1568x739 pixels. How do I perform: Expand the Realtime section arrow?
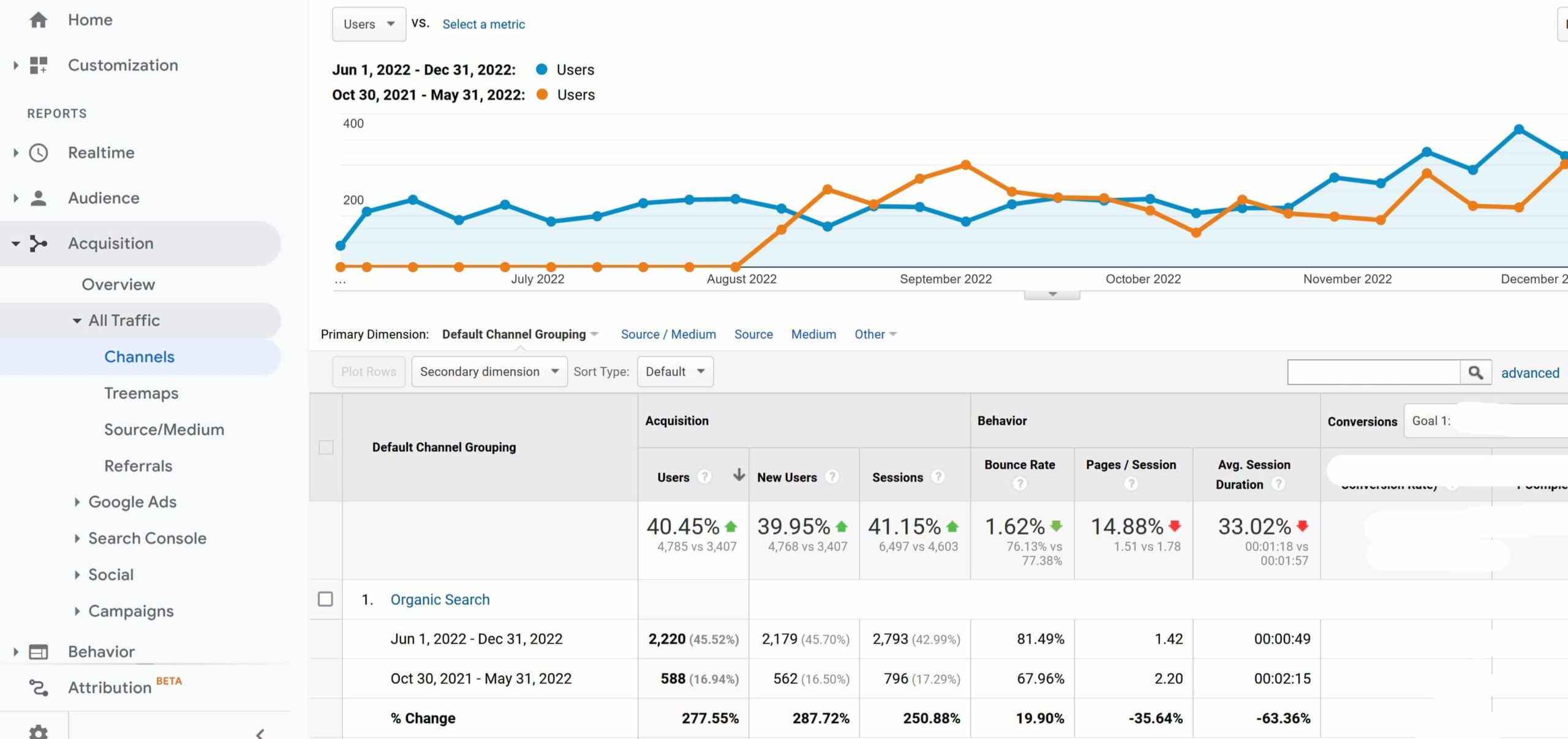pos(16,152)
